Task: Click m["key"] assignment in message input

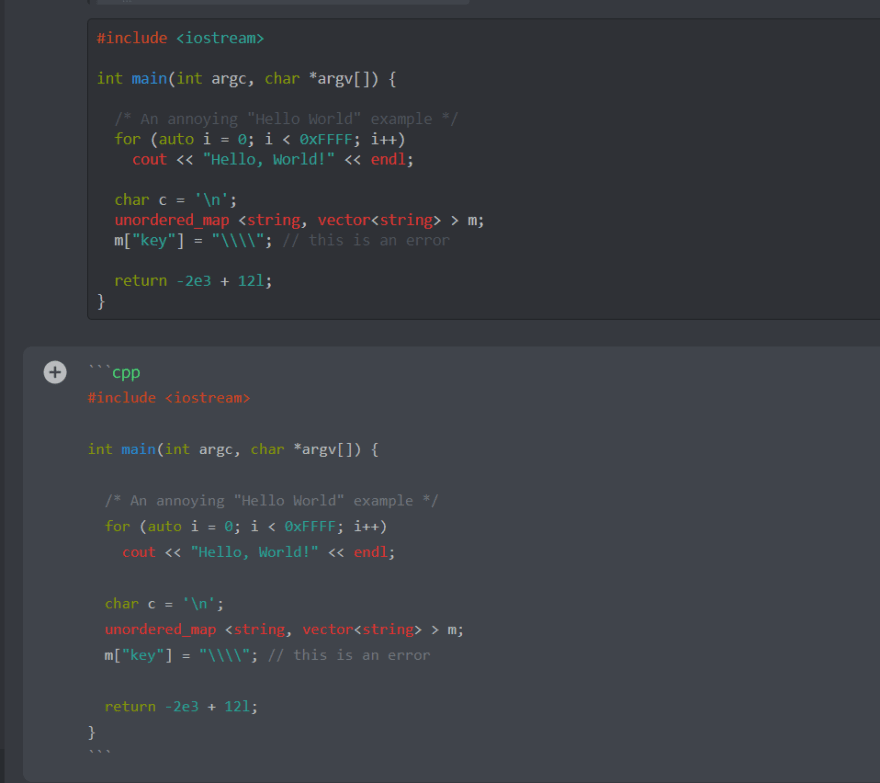Action: tap(181, 656)
